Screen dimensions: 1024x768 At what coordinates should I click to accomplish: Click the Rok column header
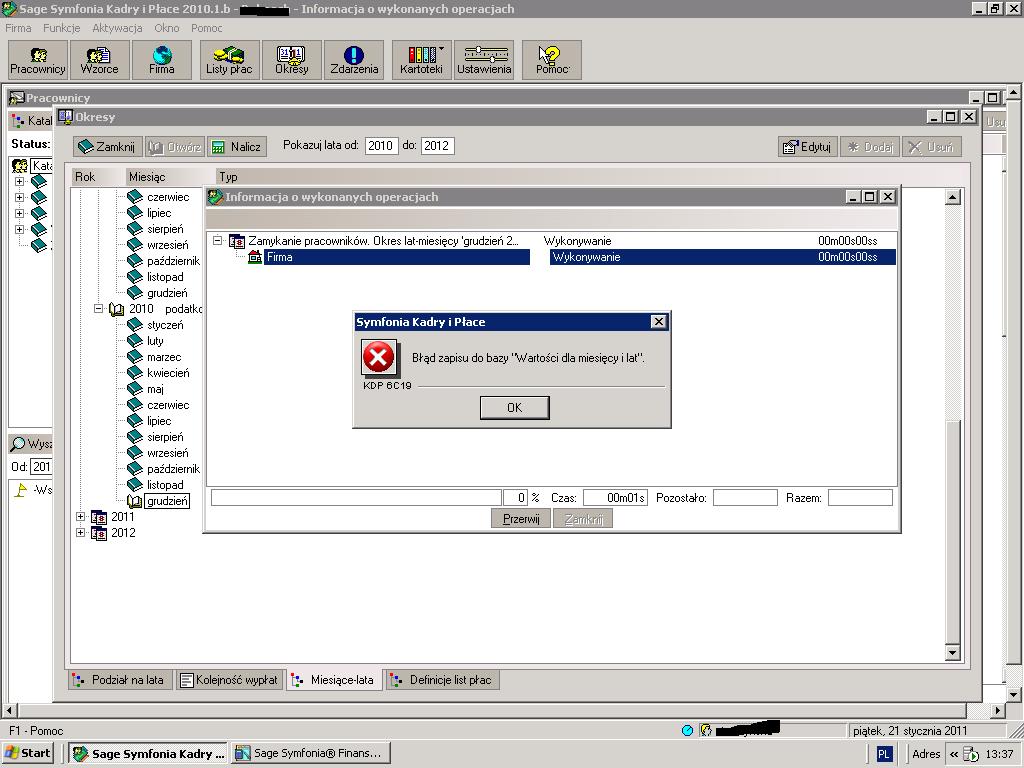coord(98,176)
